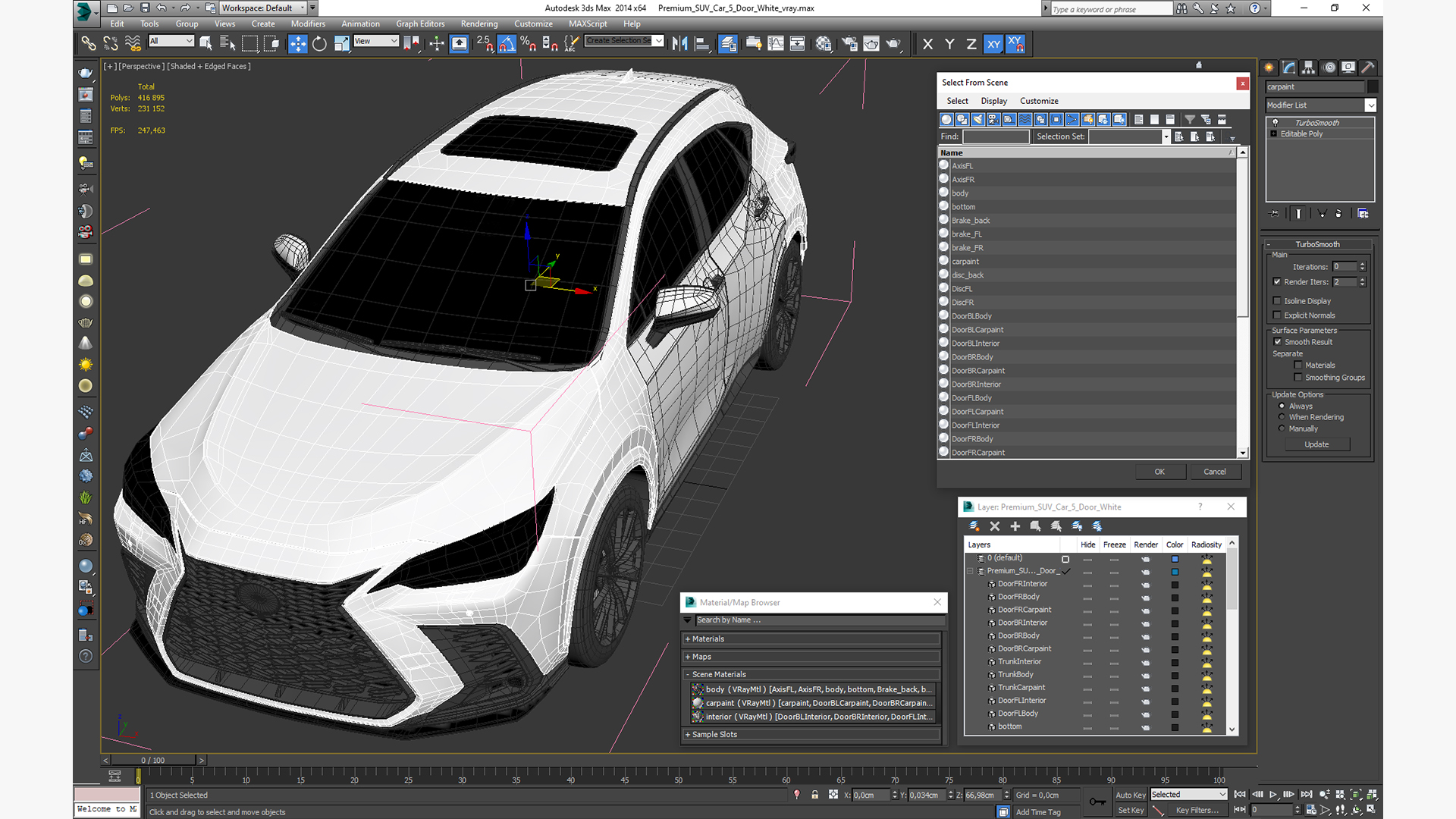Viewport: 1456px width, 819px height.
Task: Click the Play Animation button
Action: [1273, 794]
